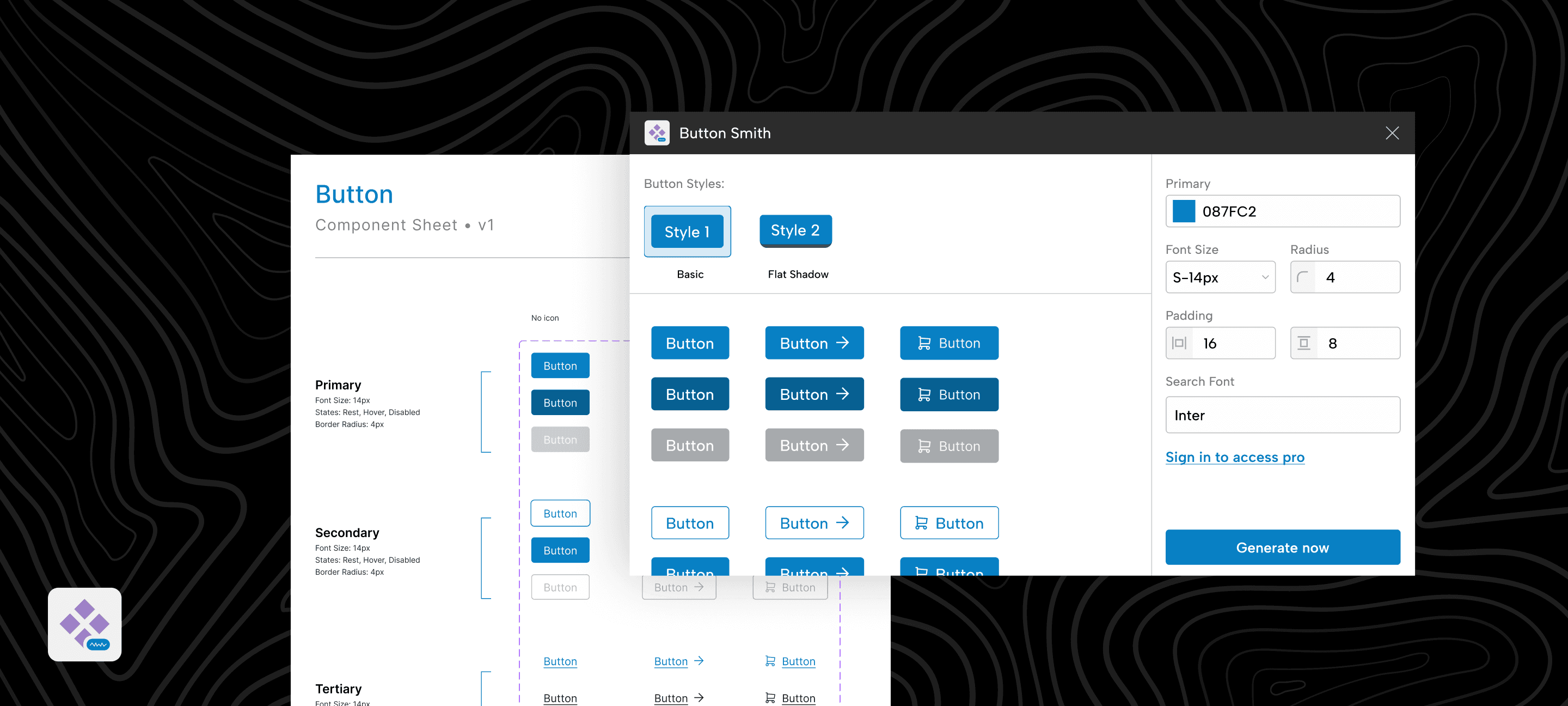Click the Primary section's bright blue Button on the component sheet
1568x706 pixels.
point(560,366)
